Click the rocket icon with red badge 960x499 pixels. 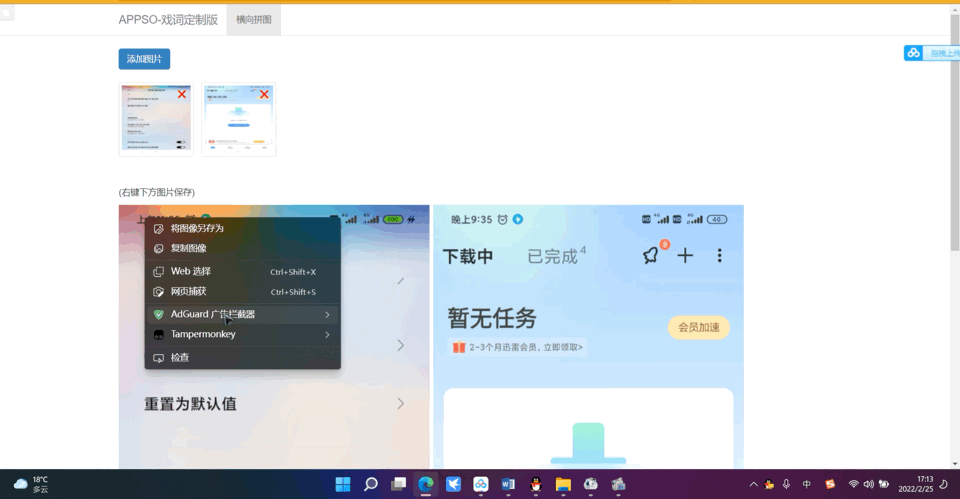tap(653, 253)
